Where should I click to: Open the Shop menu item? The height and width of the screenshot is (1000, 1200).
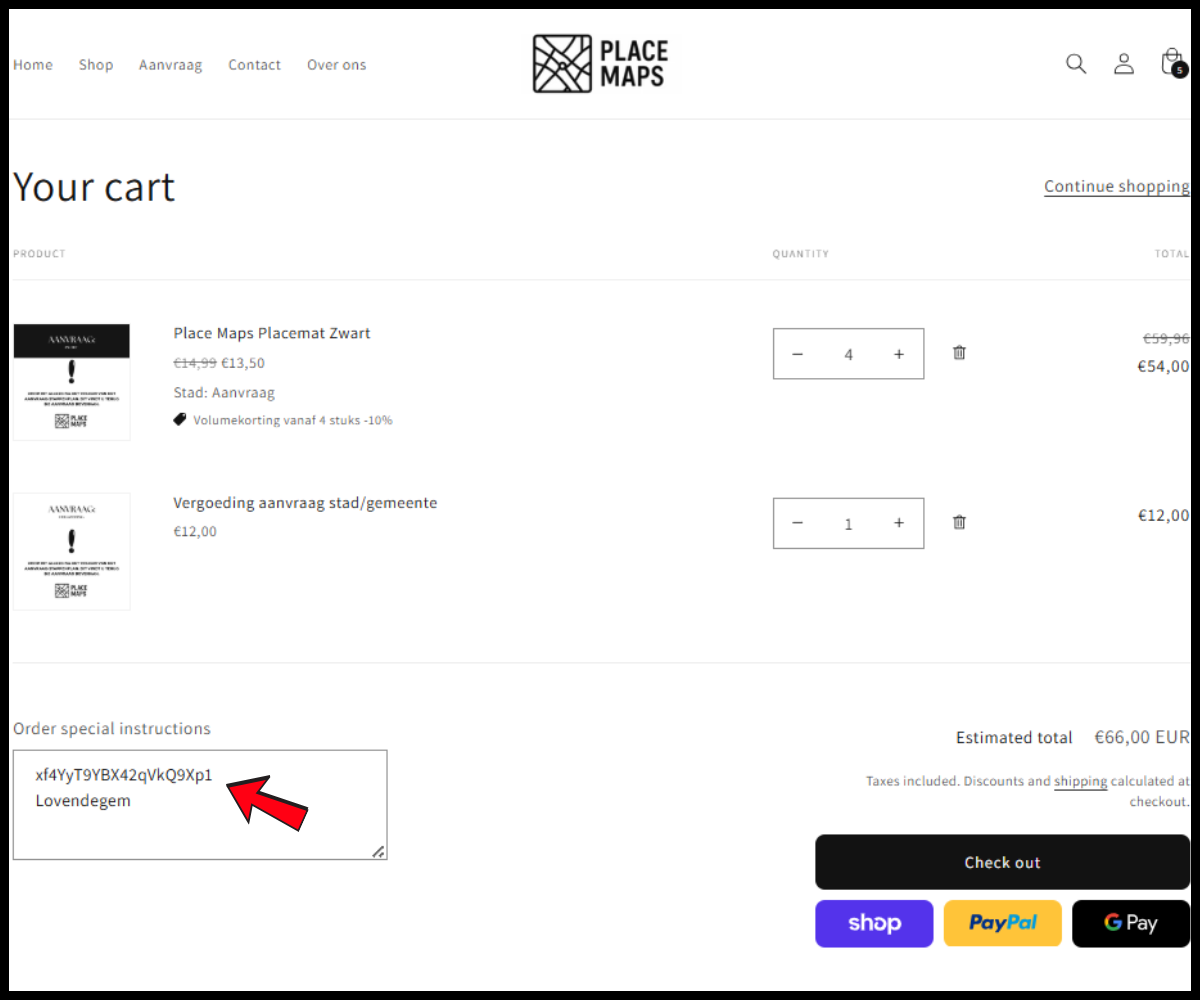pyautogui.click(x=96, y=65)
